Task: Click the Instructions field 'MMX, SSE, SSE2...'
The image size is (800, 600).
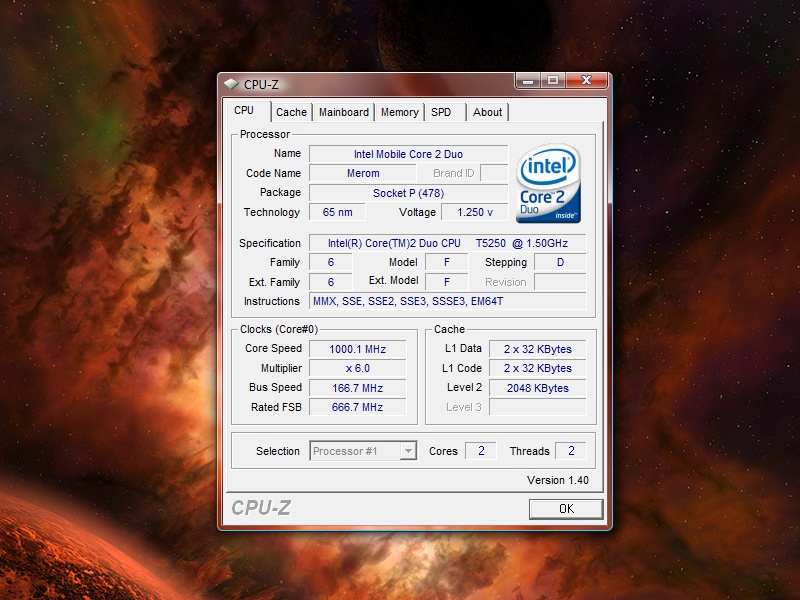Action: [x=447, y=301]
